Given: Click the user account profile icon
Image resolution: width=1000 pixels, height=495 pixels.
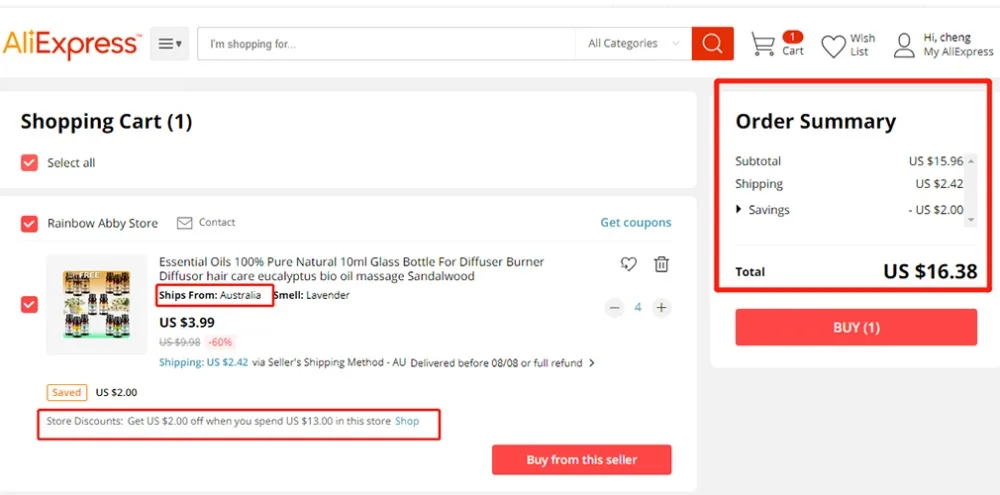Looking at the screenshot, I should 904,45.
